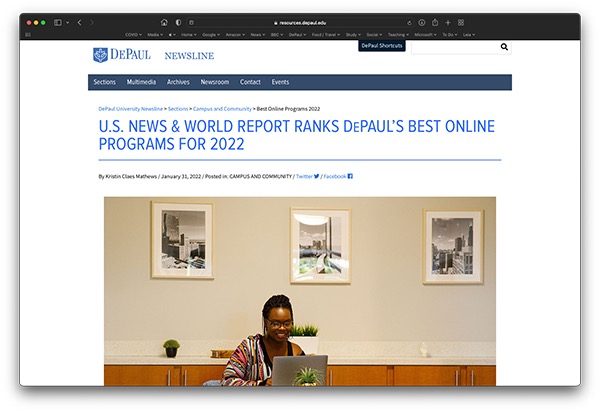This screenshot has width=600, height=412.
Task: Open the Sections nav menu
Action: pos(104,82)
